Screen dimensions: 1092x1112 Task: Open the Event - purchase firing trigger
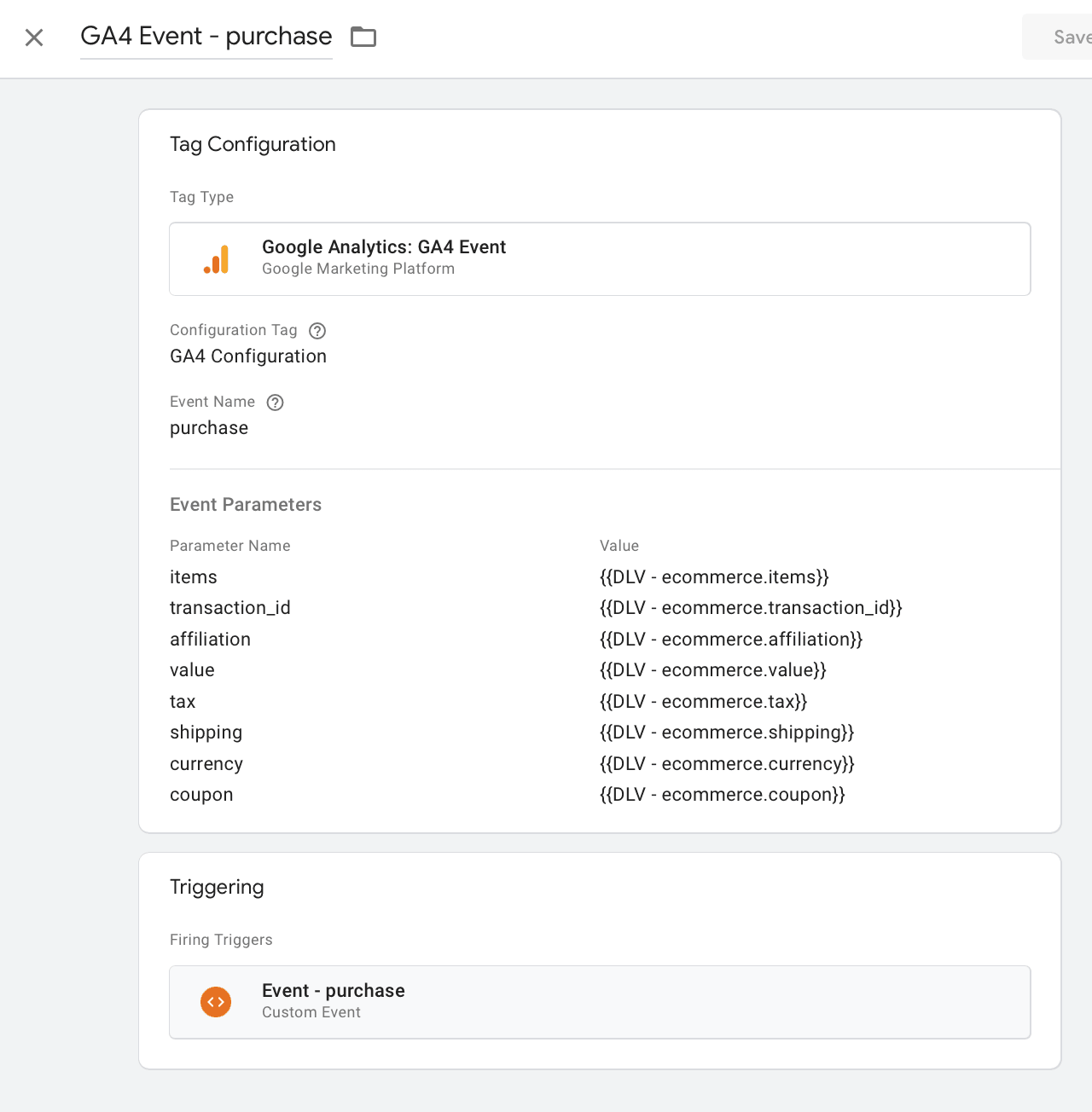[x=600, y=1002]
